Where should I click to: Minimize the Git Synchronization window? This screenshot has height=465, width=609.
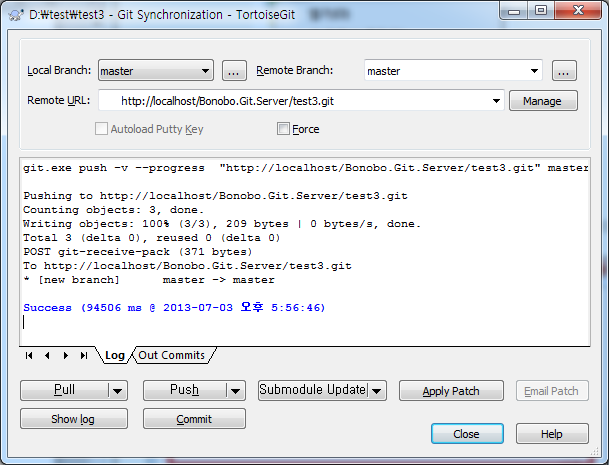tap(513, 10)
